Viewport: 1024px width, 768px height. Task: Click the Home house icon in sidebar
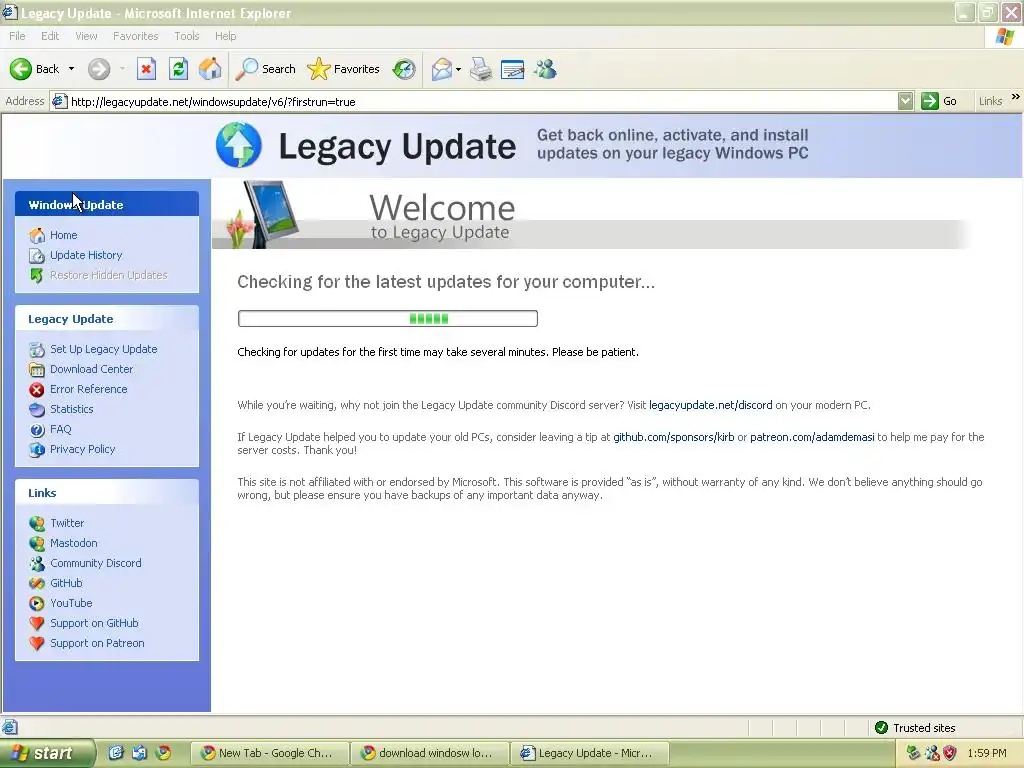(37, 235)
